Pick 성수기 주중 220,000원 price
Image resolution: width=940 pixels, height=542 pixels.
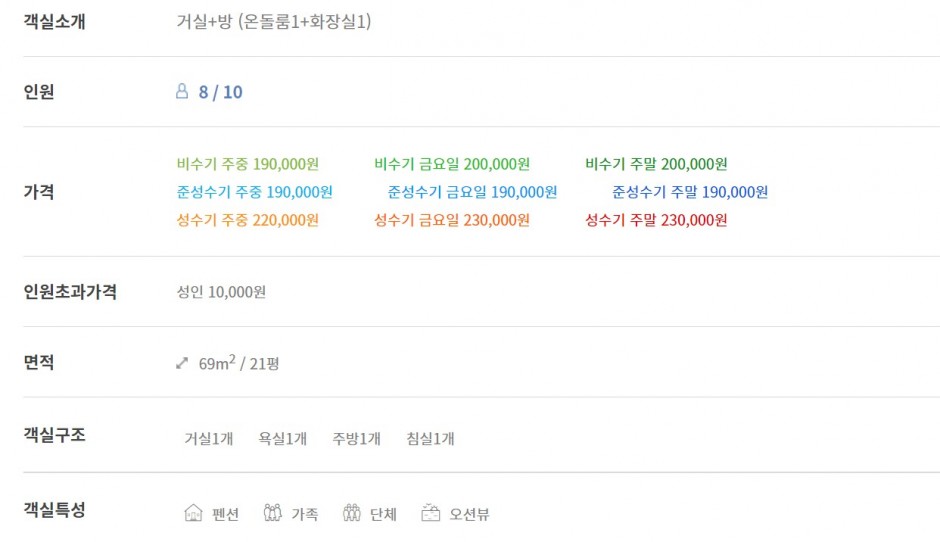(248, 220)
